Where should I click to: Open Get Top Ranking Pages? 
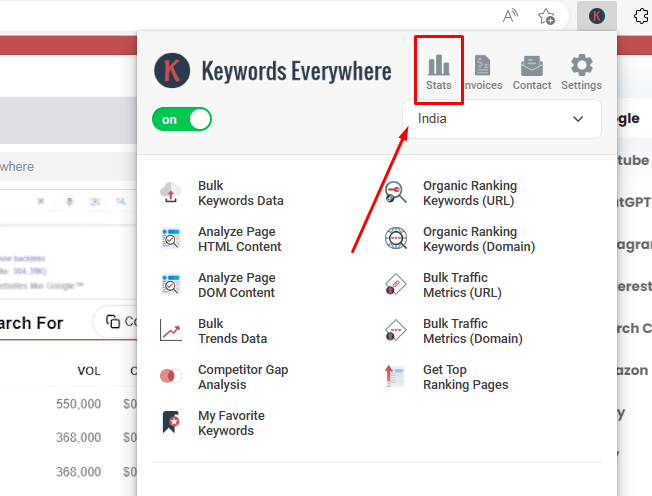pos(466,377)
